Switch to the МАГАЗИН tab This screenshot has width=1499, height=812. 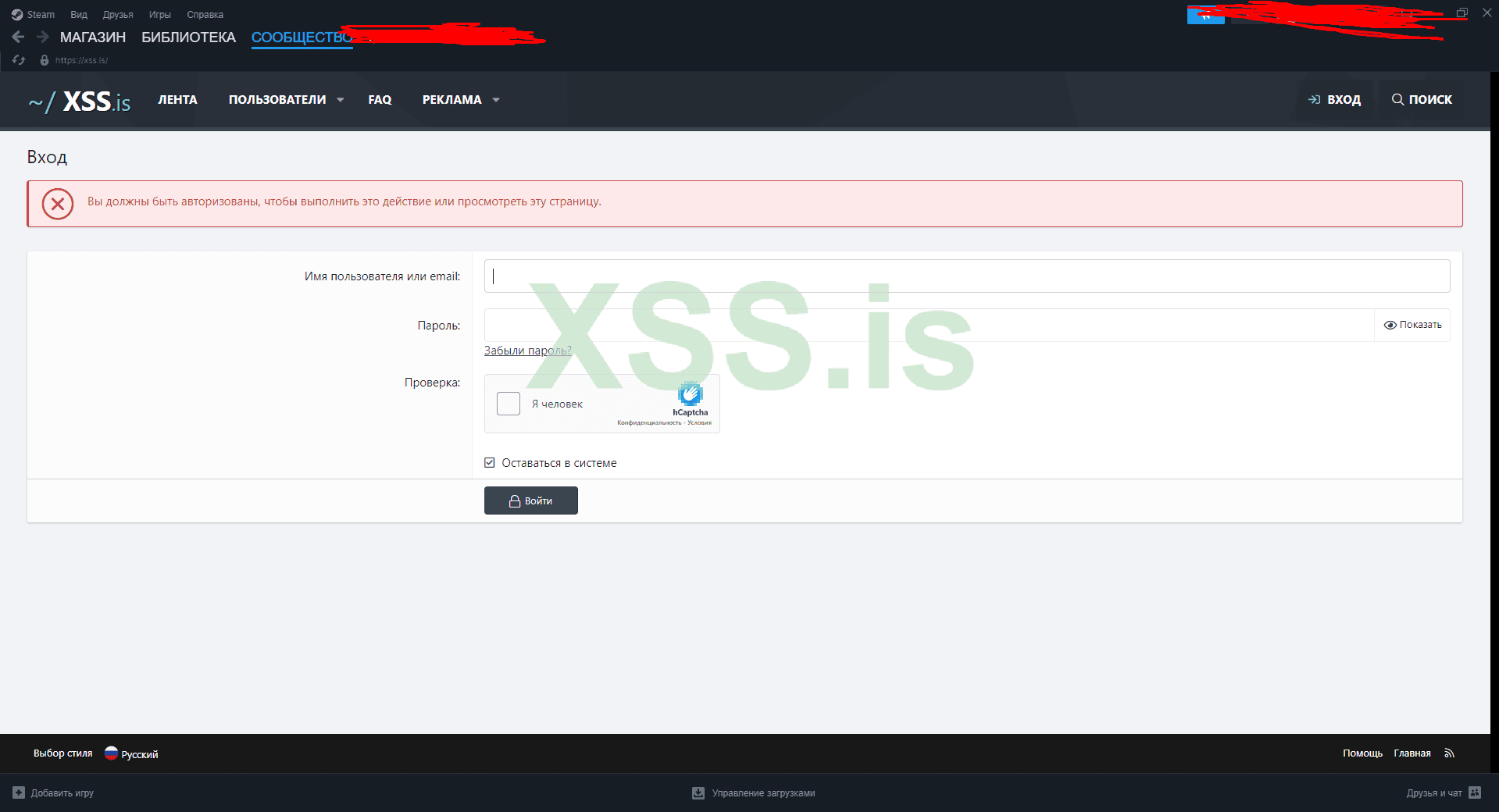(x=93, y=37)
